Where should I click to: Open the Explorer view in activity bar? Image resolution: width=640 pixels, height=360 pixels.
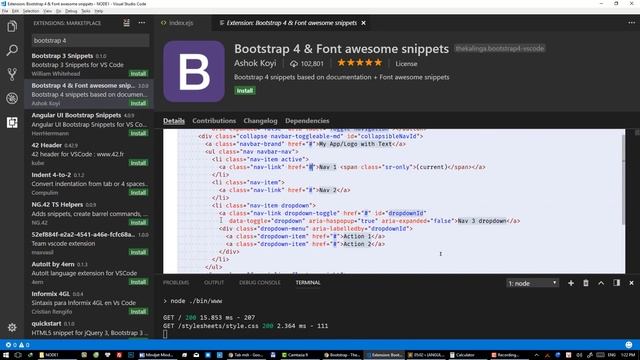point(12,27)
